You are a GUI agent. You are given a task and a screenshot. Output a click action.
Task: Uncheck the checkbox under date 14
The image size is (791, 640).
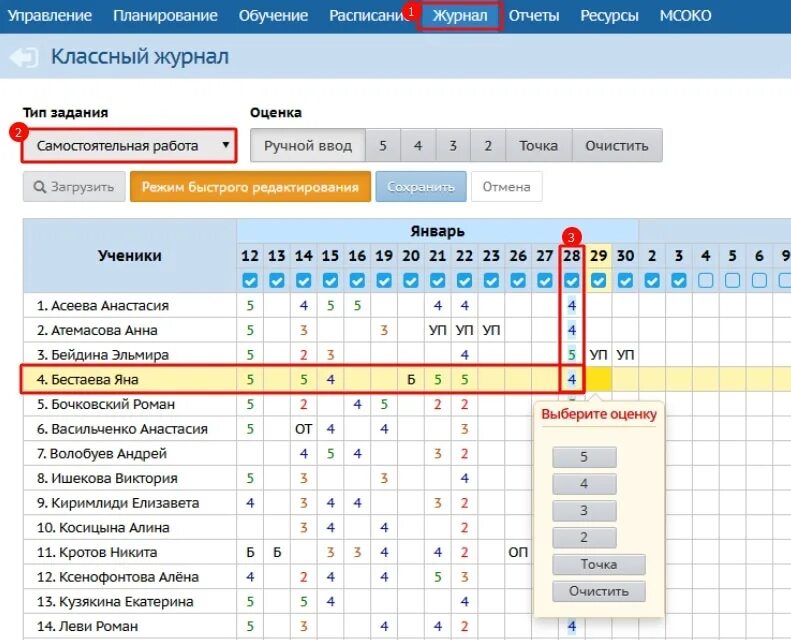(x=304, y=280)
